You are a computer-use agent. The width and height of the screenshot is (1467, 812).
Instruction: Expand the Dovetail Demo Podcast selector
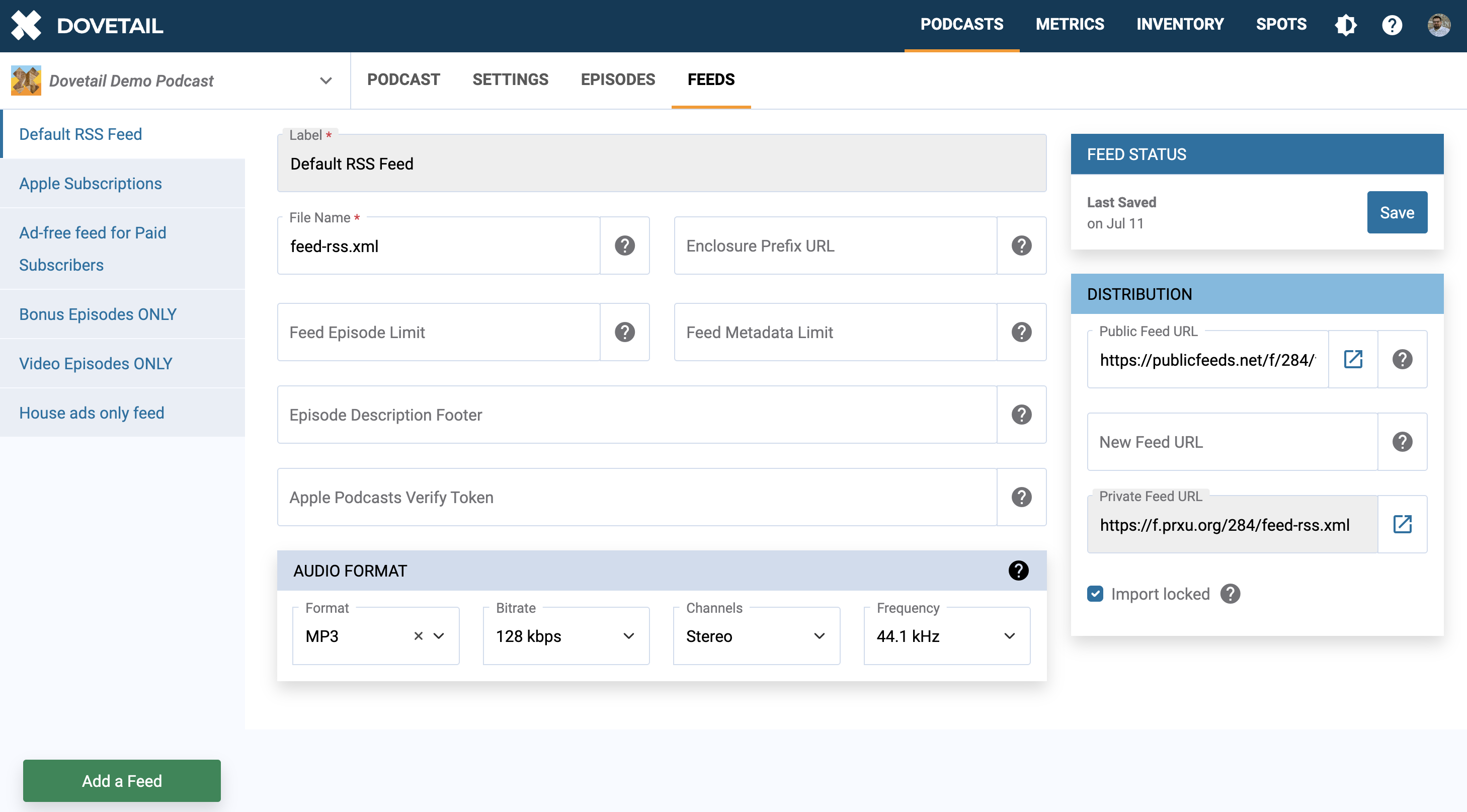[325, 81]
